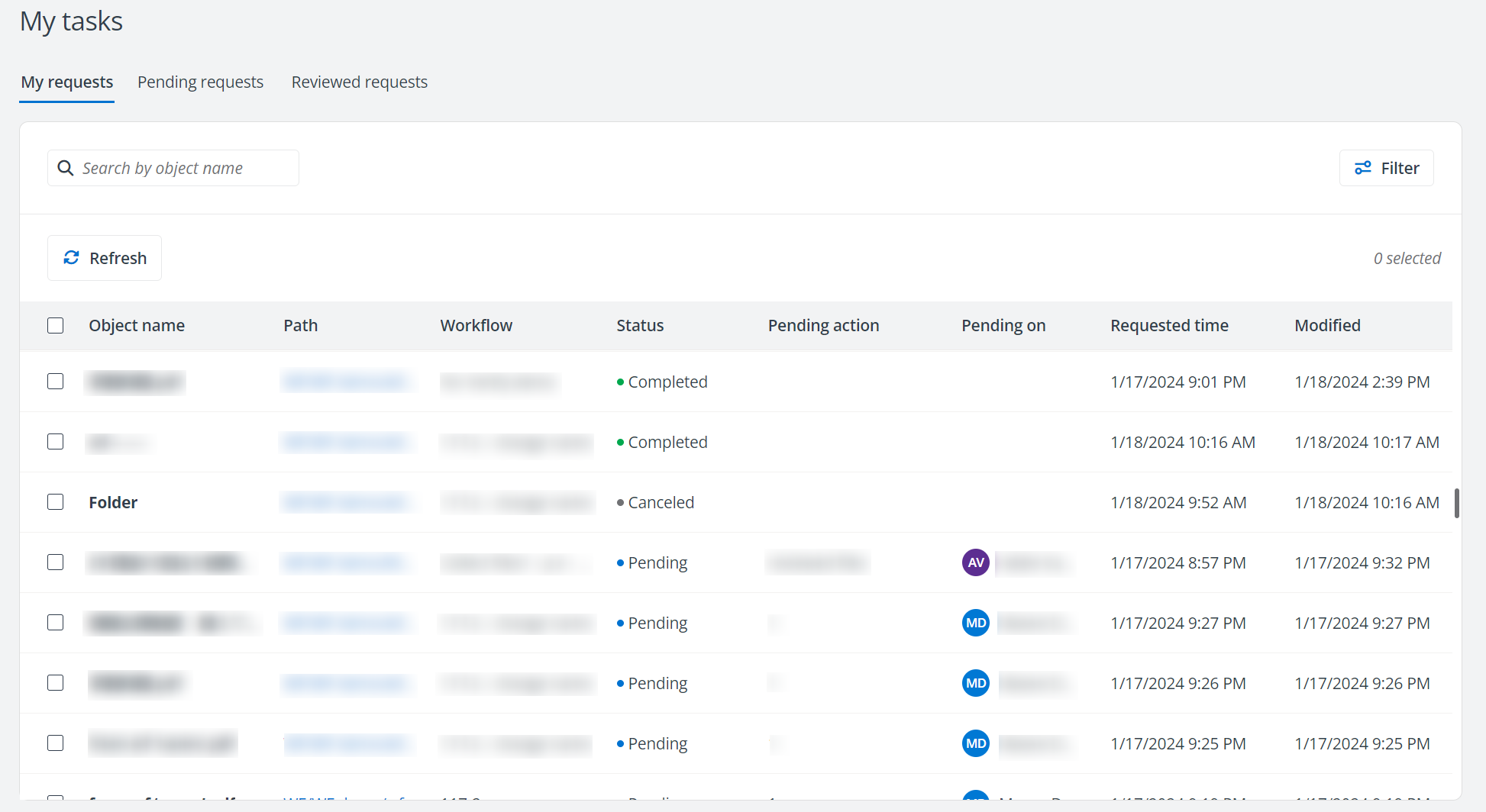Click the table's vertical scrollbar thumb
1486x812 pixels.
(1457, 504)
